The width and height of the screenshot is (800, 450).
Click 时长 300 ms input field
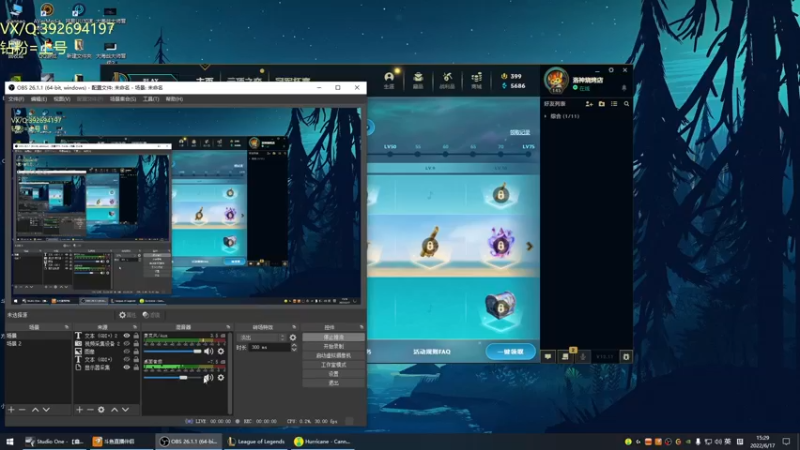pos(269,347)
